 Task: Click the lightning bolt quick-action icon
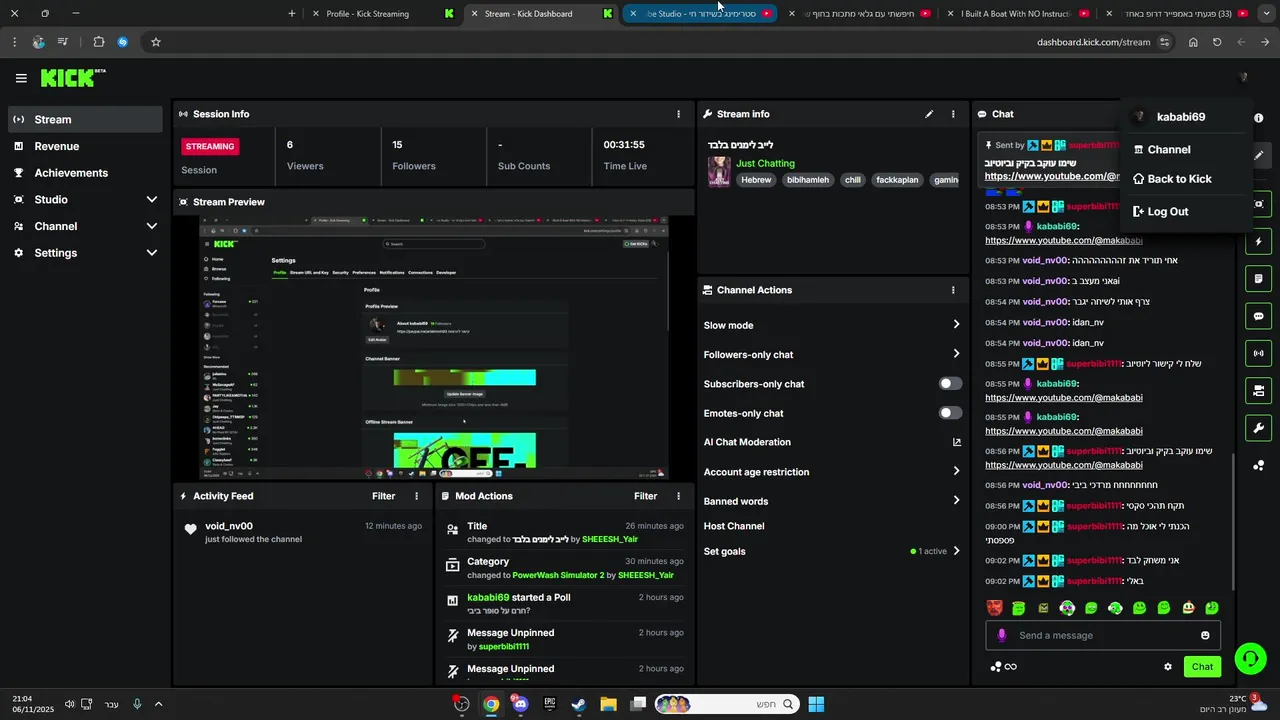coord(1258,242)
